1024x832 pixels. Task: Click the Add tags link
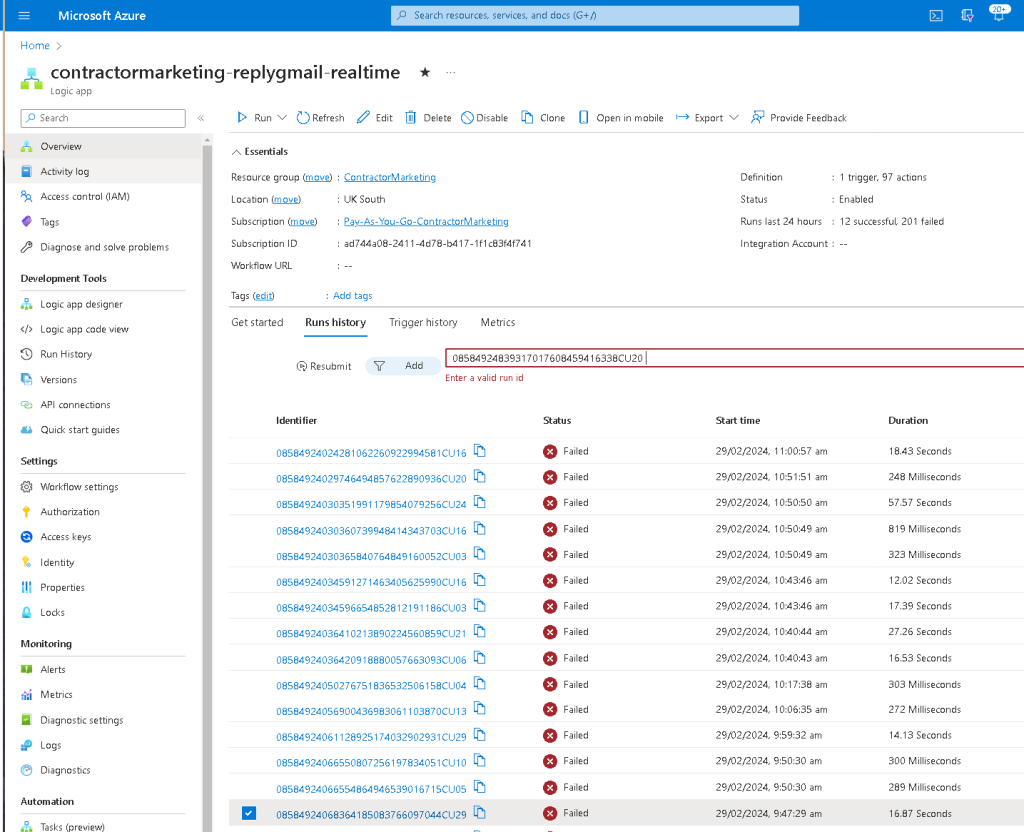click(x=353, y=296)
